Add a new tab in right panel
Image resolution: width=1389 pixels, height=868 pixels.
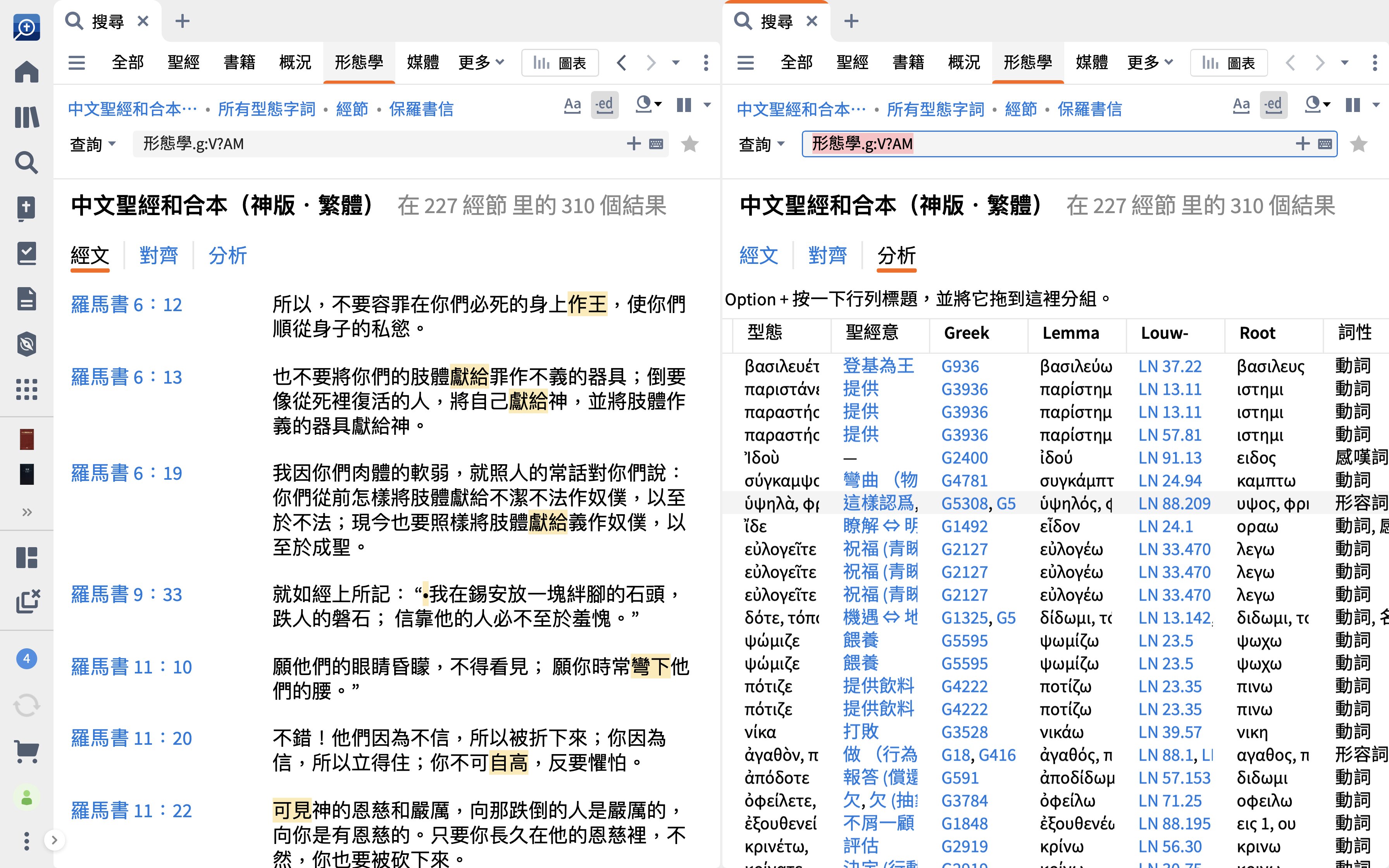coord(851,22)
